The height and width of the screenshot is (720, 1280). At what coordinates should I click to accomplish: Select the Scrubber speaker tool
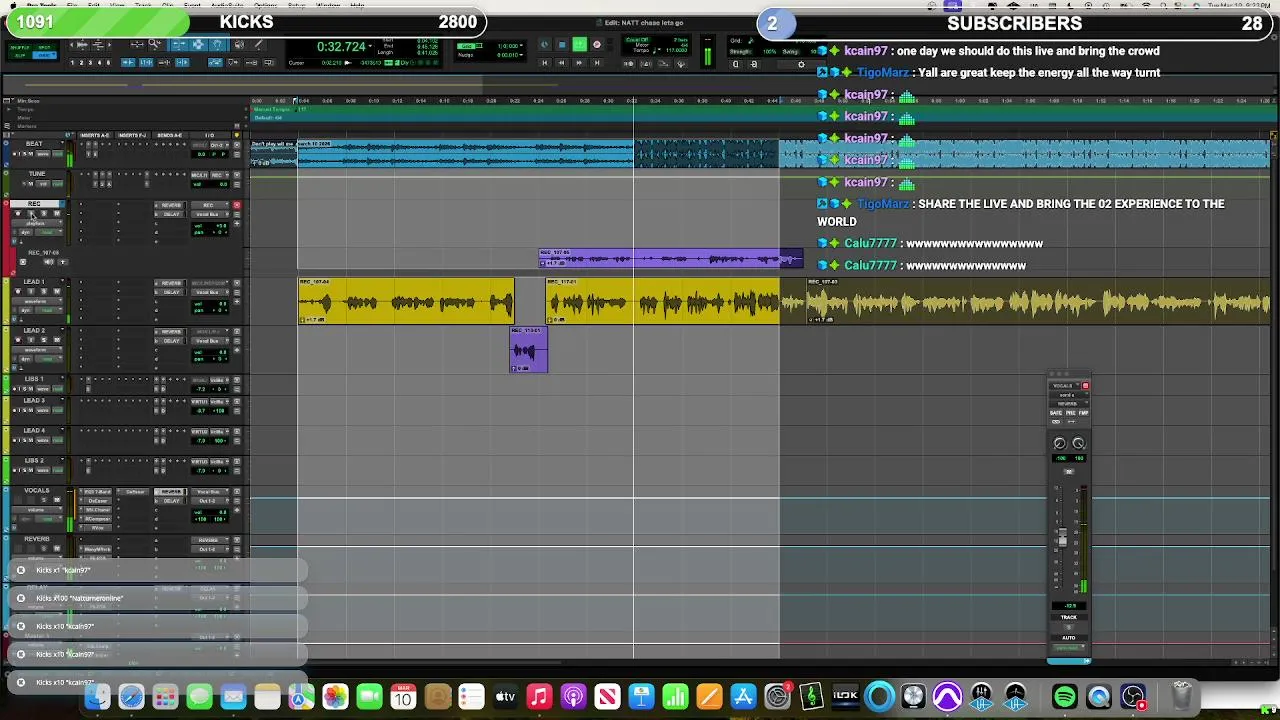(239, 44)
